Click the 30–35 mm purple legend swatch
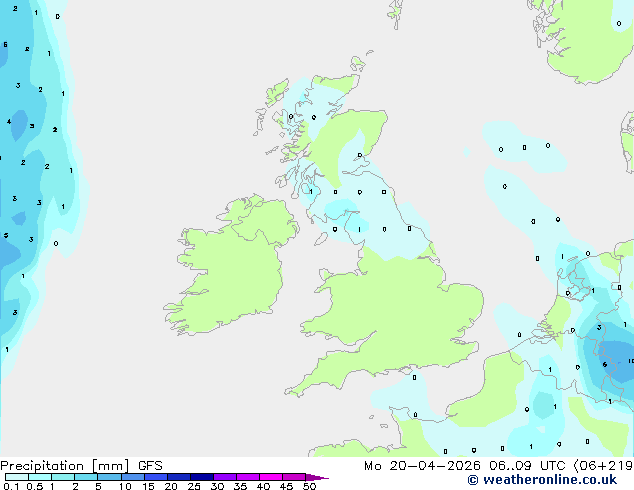The width and height of the screenshot is (634, 490). tap(225, 477)
